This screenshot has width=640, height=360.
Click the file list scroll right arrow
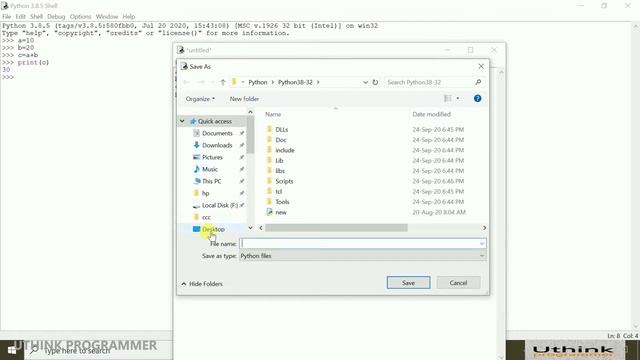point(484,228)
